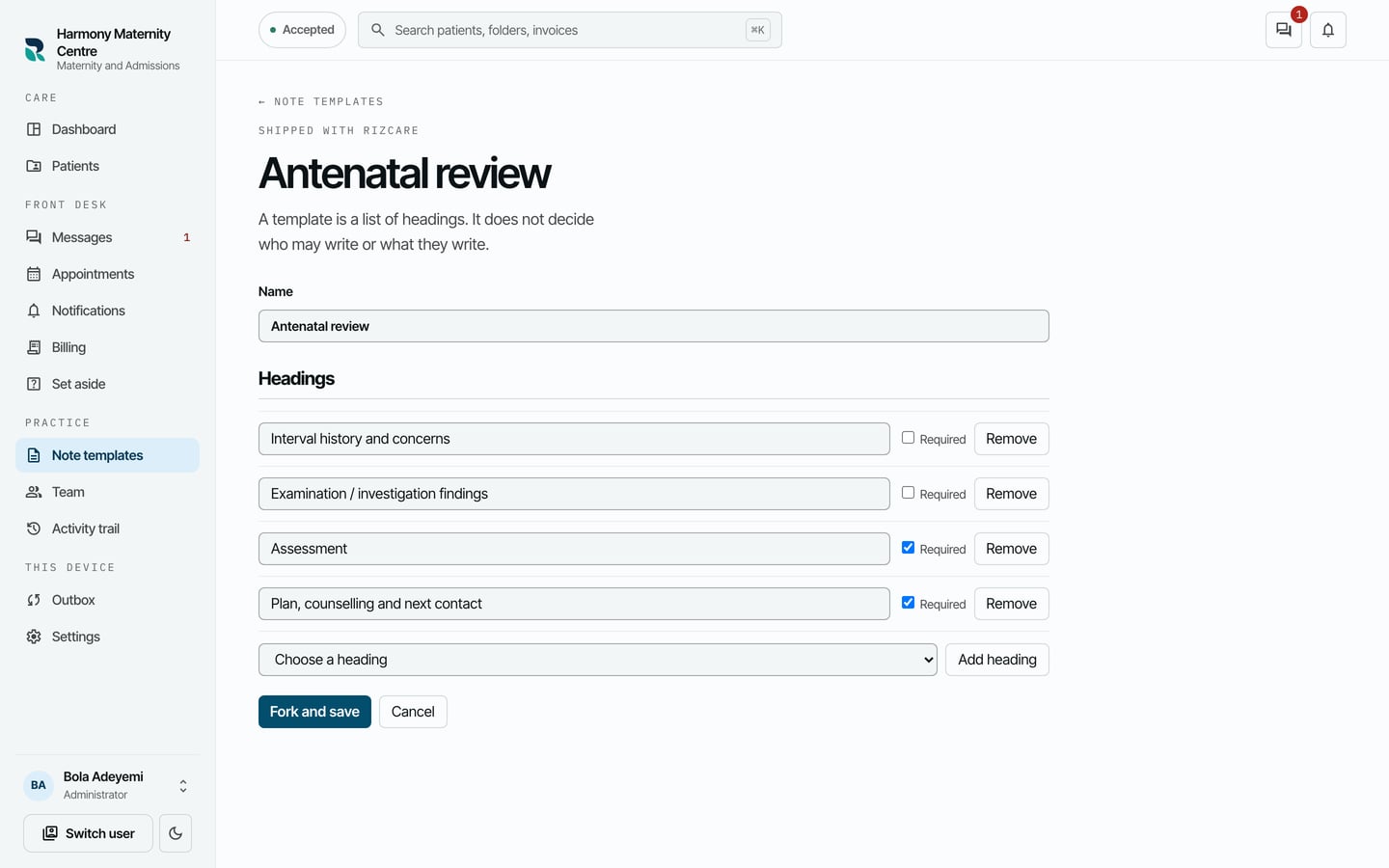Click the Note templates document icon
The width and height of the screenshot is (1389, 868).
[x=34, y=455]
